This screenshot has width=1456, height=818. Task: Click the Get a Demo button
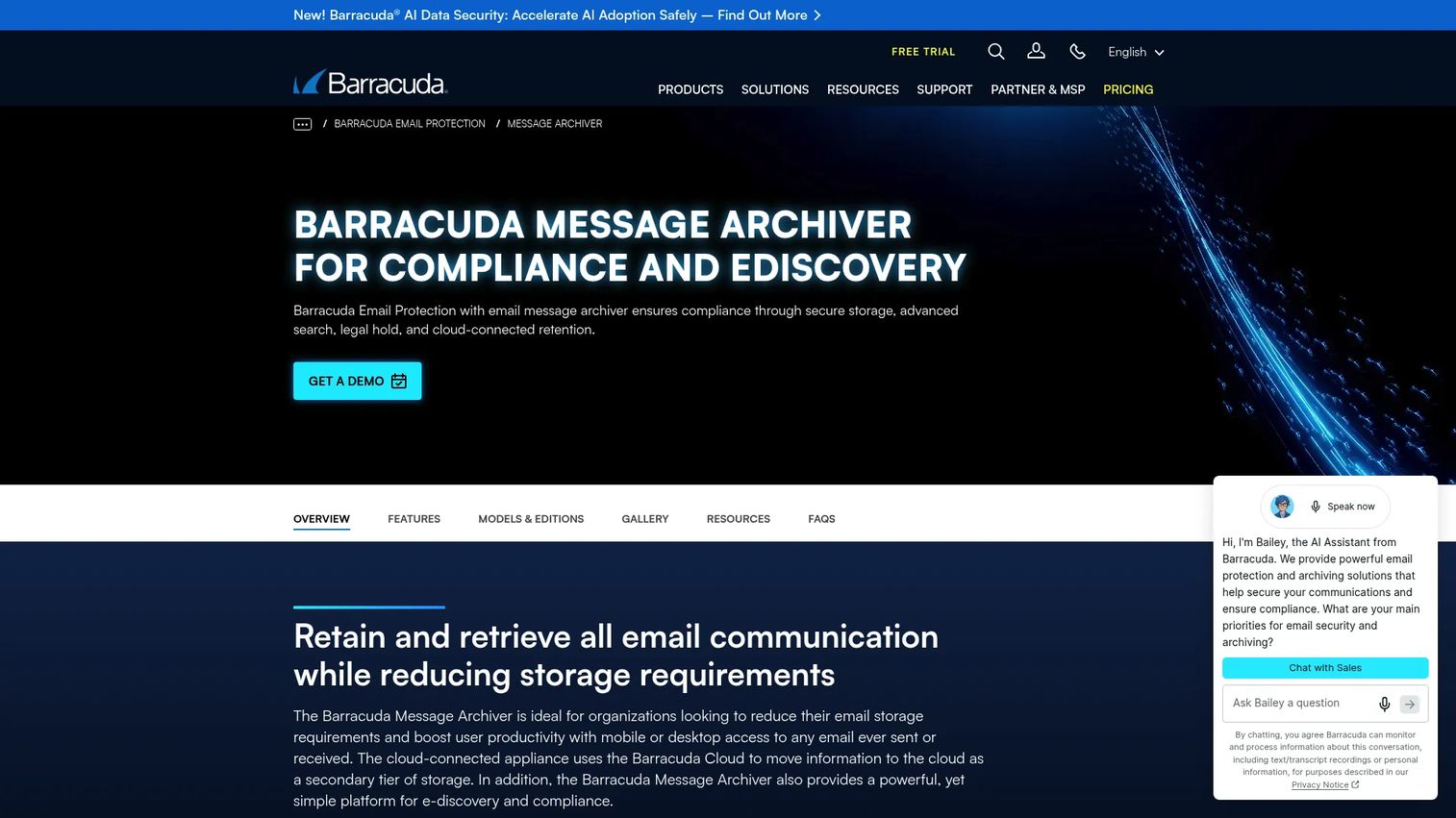point(357,382)
